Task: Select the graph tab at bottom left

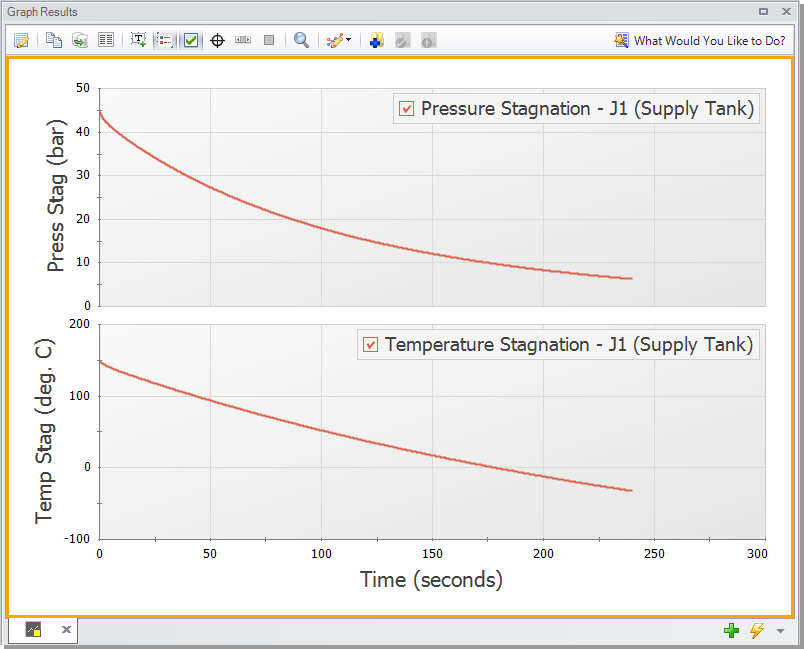Action: click(x=33, y=630)
